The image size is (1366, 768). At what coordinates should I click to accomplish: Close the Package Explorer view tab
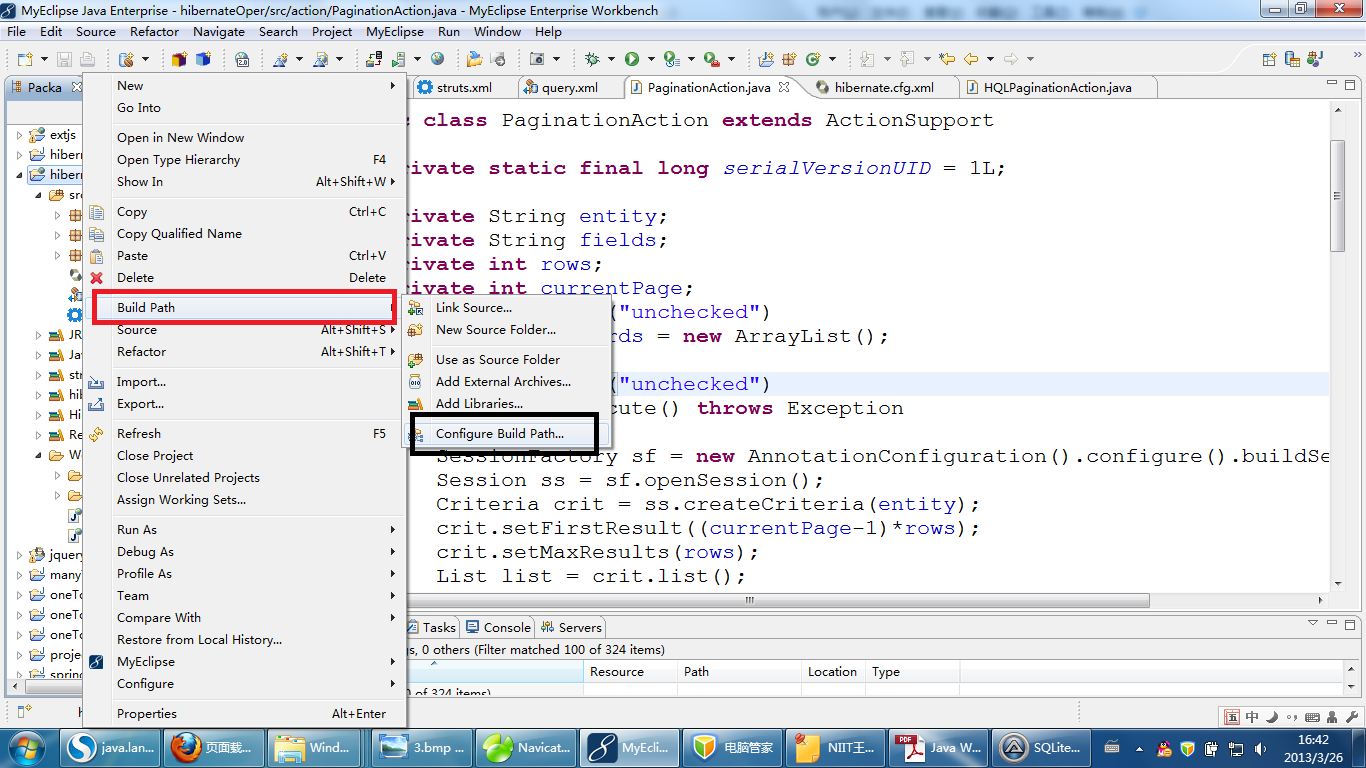[x=76, y=87]
